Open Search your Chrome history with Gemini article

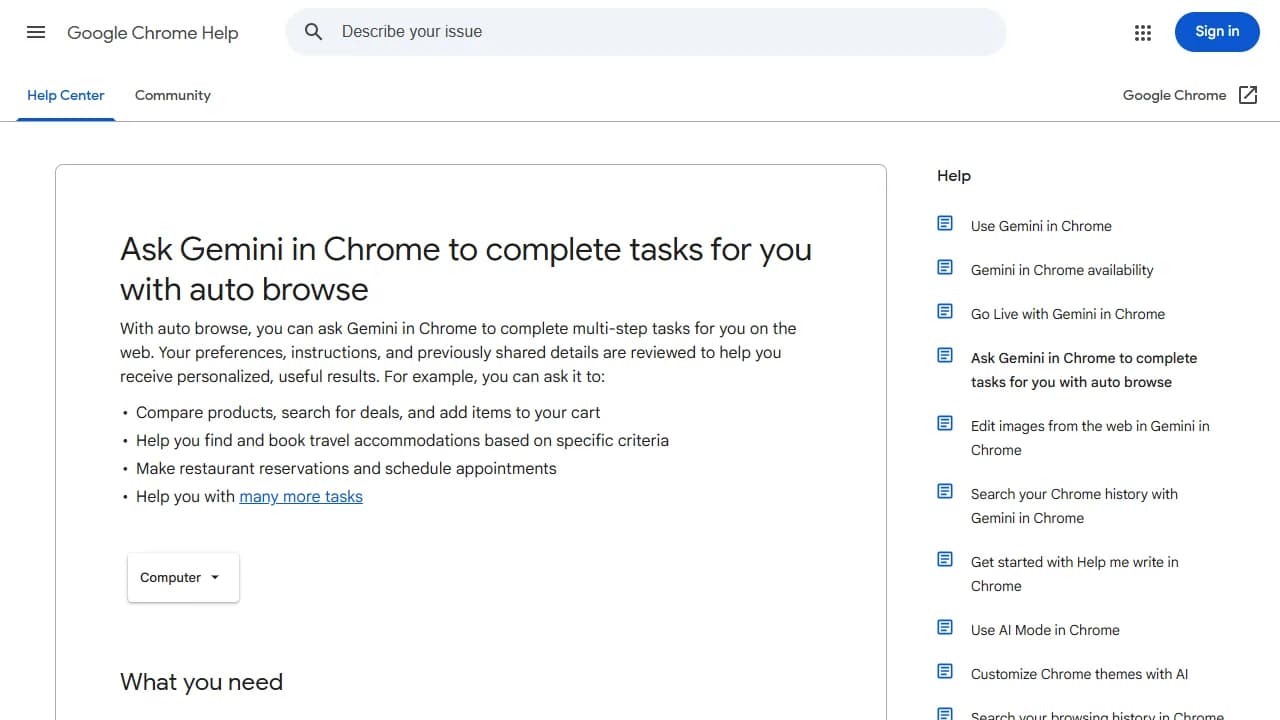point(1074,506)
